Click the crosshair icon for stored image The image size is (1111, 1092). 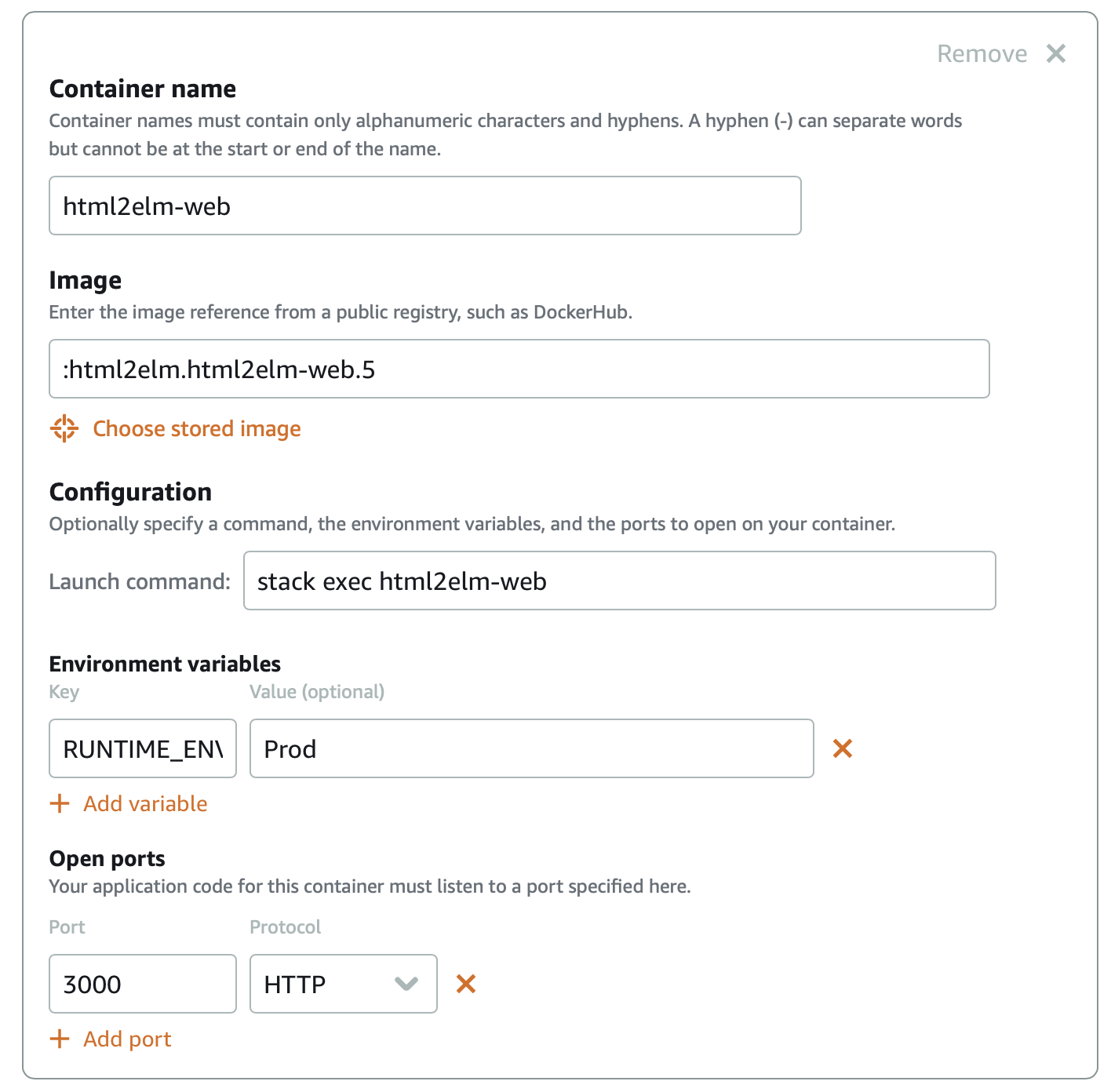pyautogui.click(x=64, y=428)
